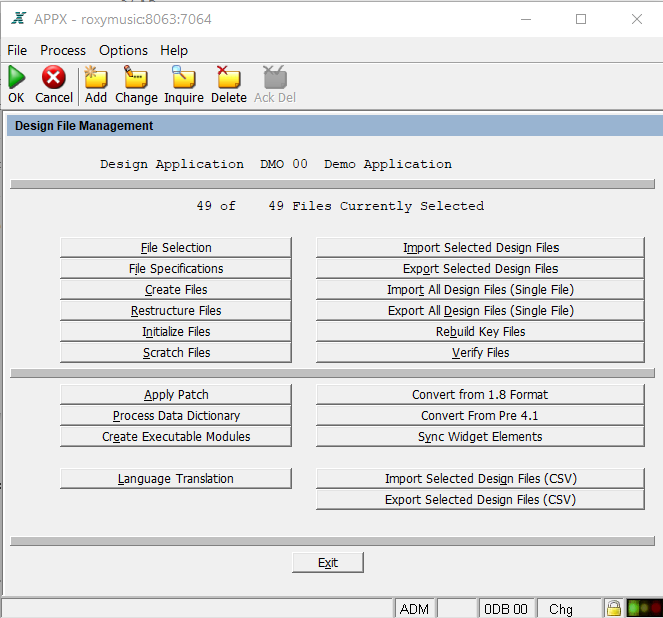This screenshot has width=663, height=618.
Task: Click Convert from 1.8 Format
Action: [x=480, y=394]
